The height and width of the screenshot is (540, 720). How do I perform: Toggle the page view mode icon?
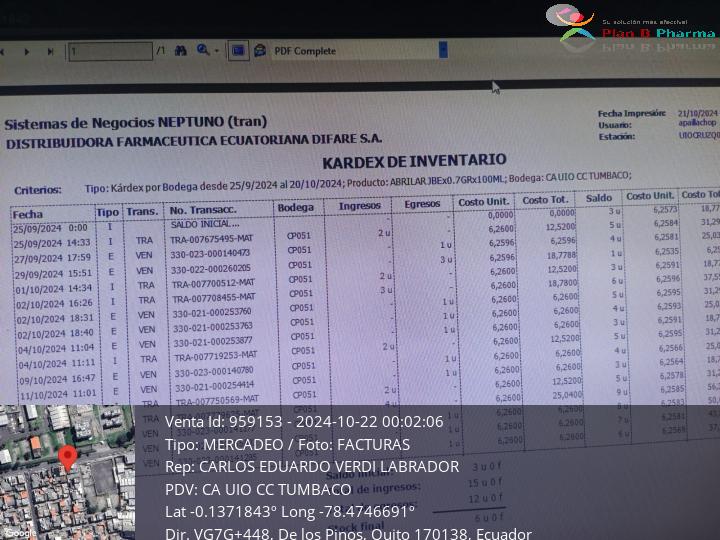(x=238, y=51)
